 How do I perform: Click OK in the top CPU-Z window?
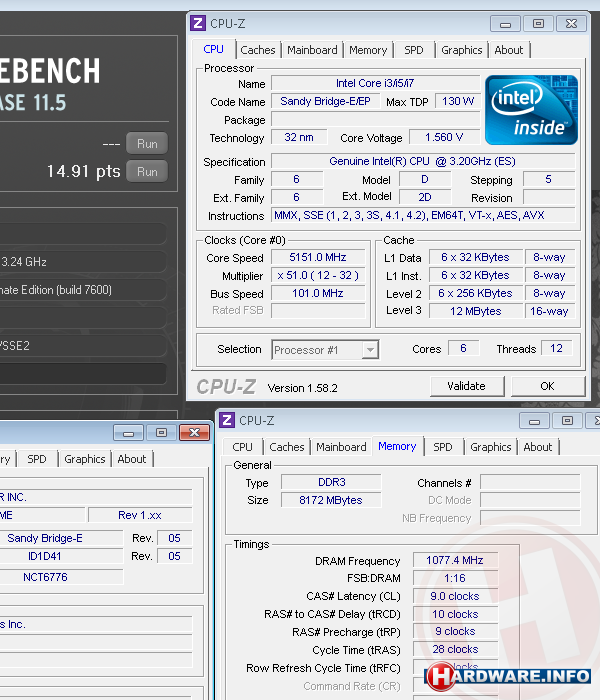pyautogui.click(x=547, y=386)
